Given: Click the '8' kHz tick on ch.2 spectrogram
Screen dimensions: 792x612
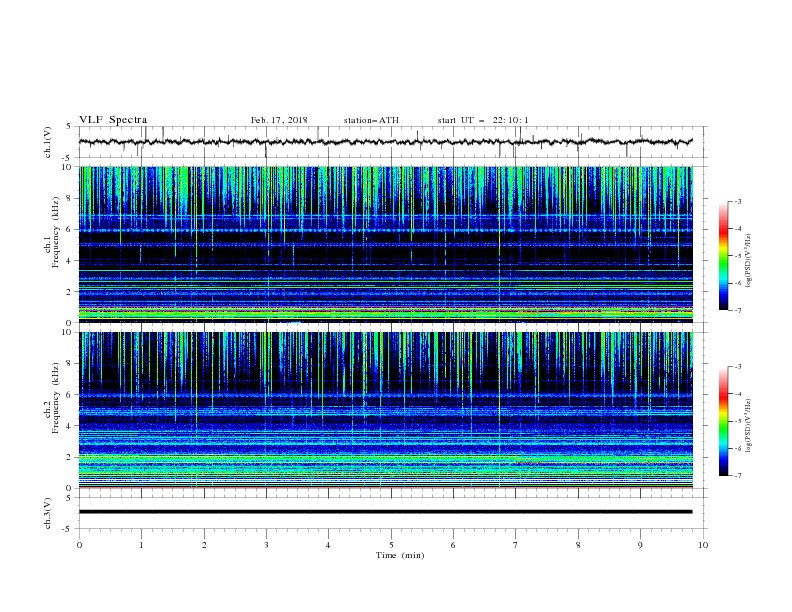Looking at the screenshot, I should (69, 364).
